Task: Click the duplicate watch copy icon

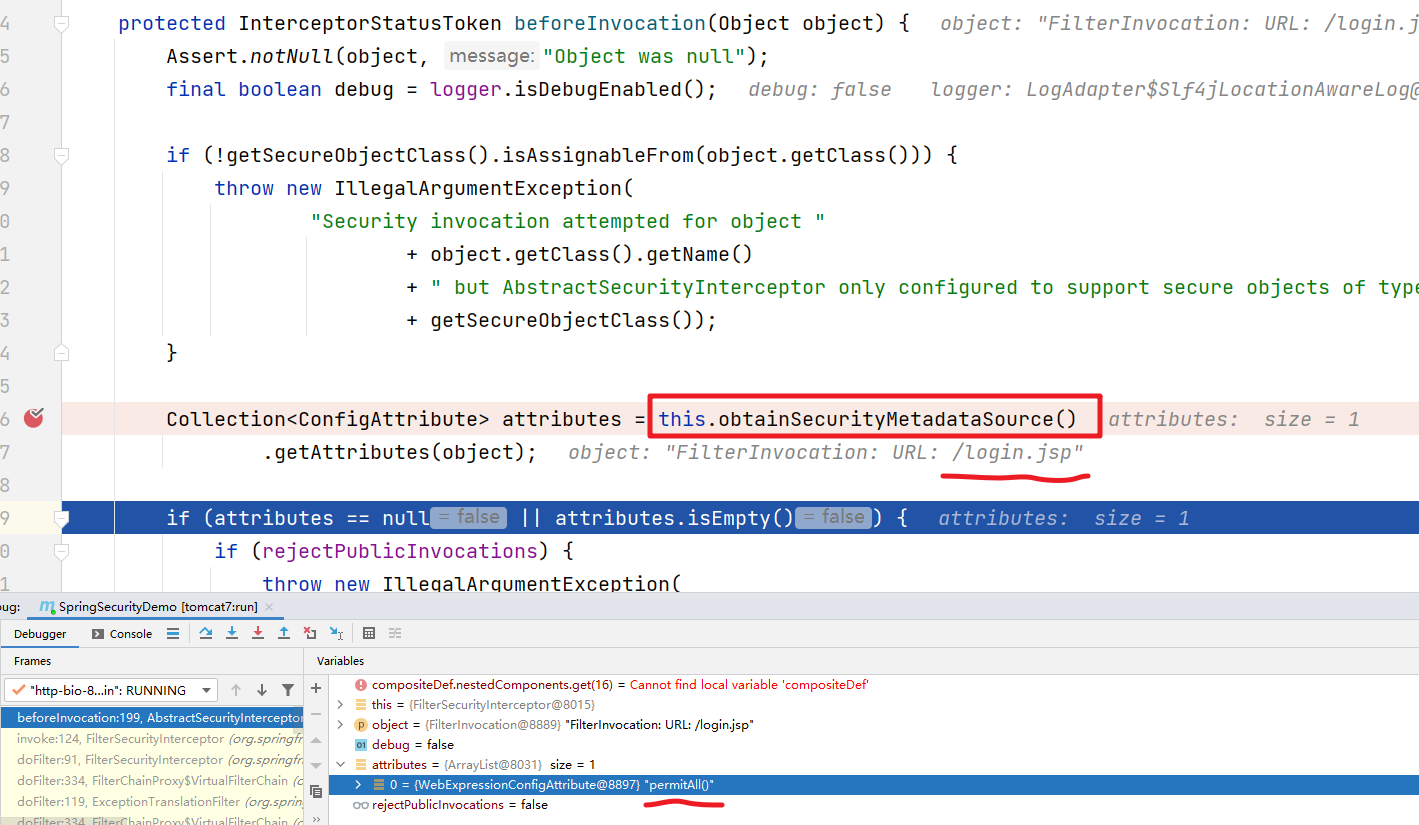Action: [316, 792]
